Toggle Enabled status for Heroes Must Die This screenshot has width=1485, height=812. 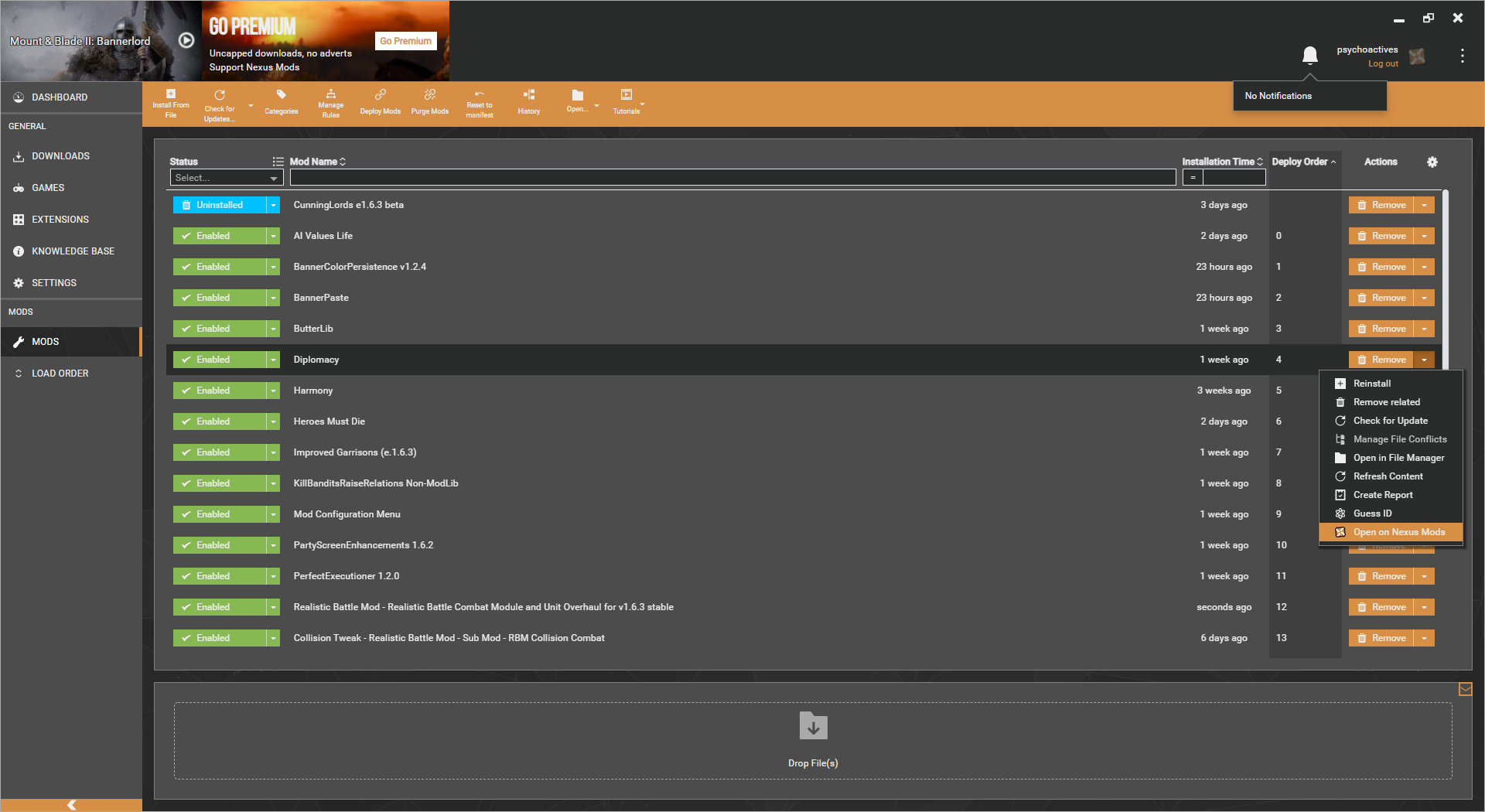[220, 421]
